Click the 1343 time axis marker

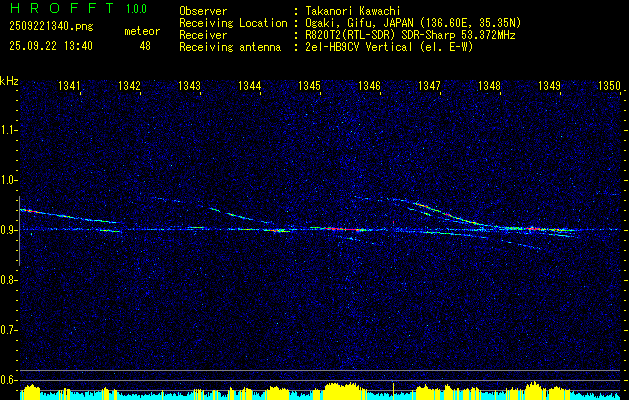[189, 85]
